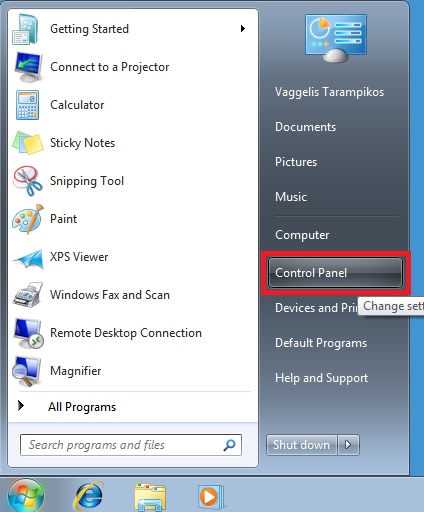Open the Calculator icon
This screenshot has height=512, width=424.
click(x=27, y=105)
